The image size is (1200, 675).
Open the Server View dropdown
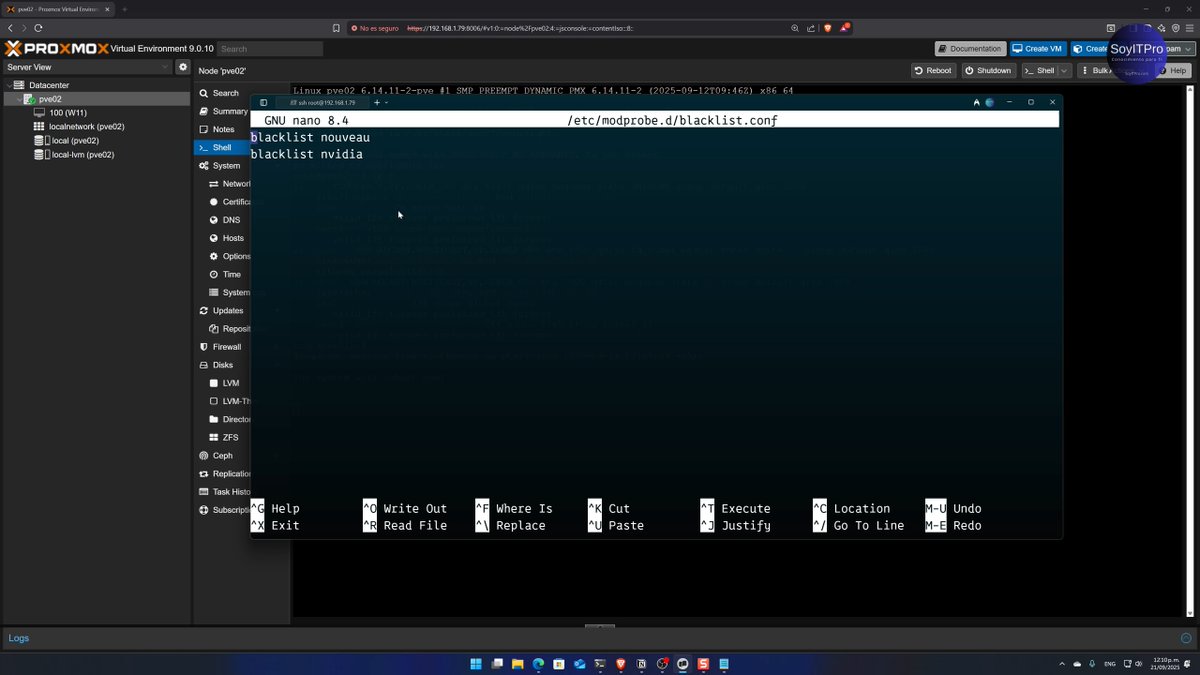[x=165, y=65]
